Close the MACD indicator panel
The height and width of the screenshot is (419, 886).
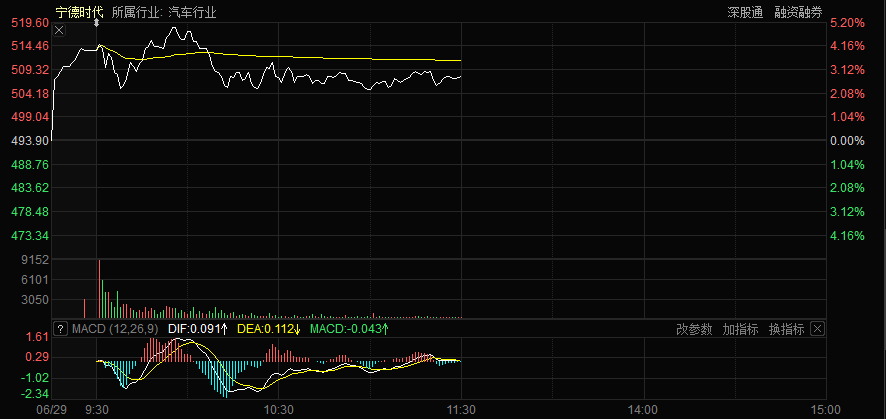(x=818, y=329)
